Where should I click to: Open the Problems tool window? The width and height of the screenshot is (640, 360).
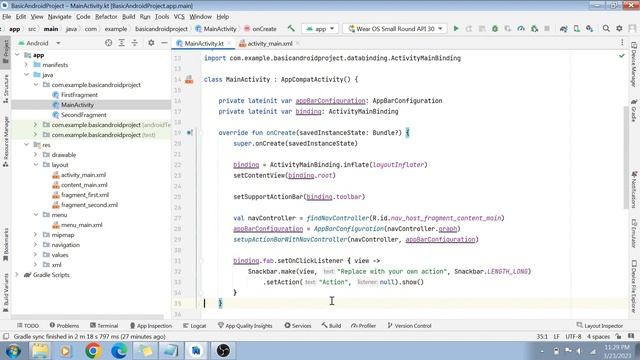coord(64,326)
